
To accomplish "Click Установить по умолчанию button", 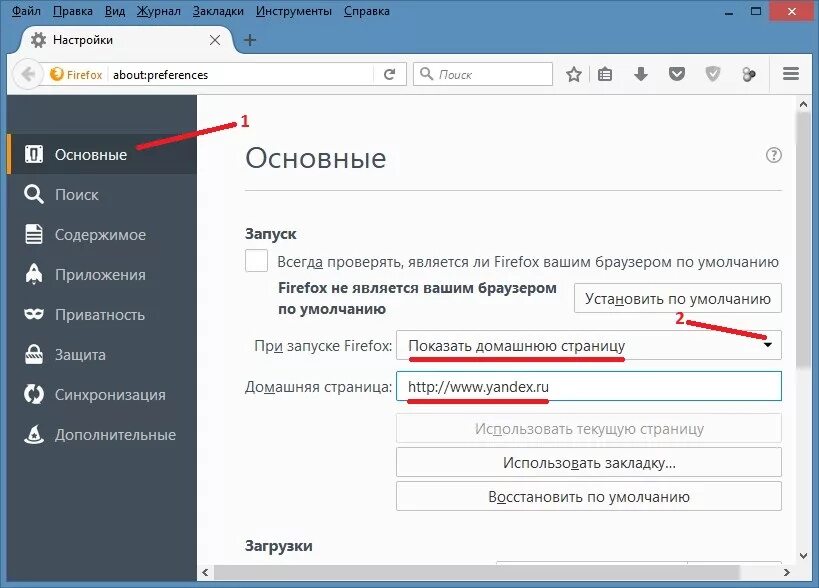I will tap(677, 298).
